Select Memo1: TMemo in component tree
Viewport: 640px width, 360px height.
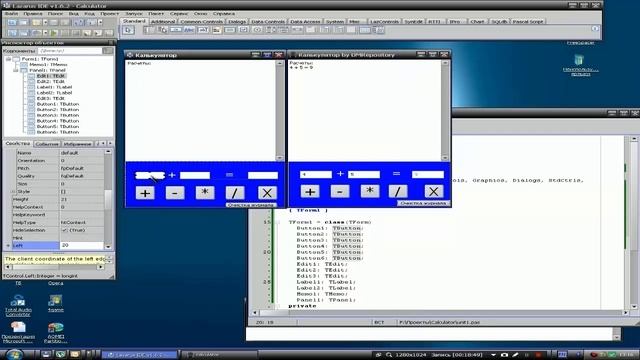[x=48, y=64]
